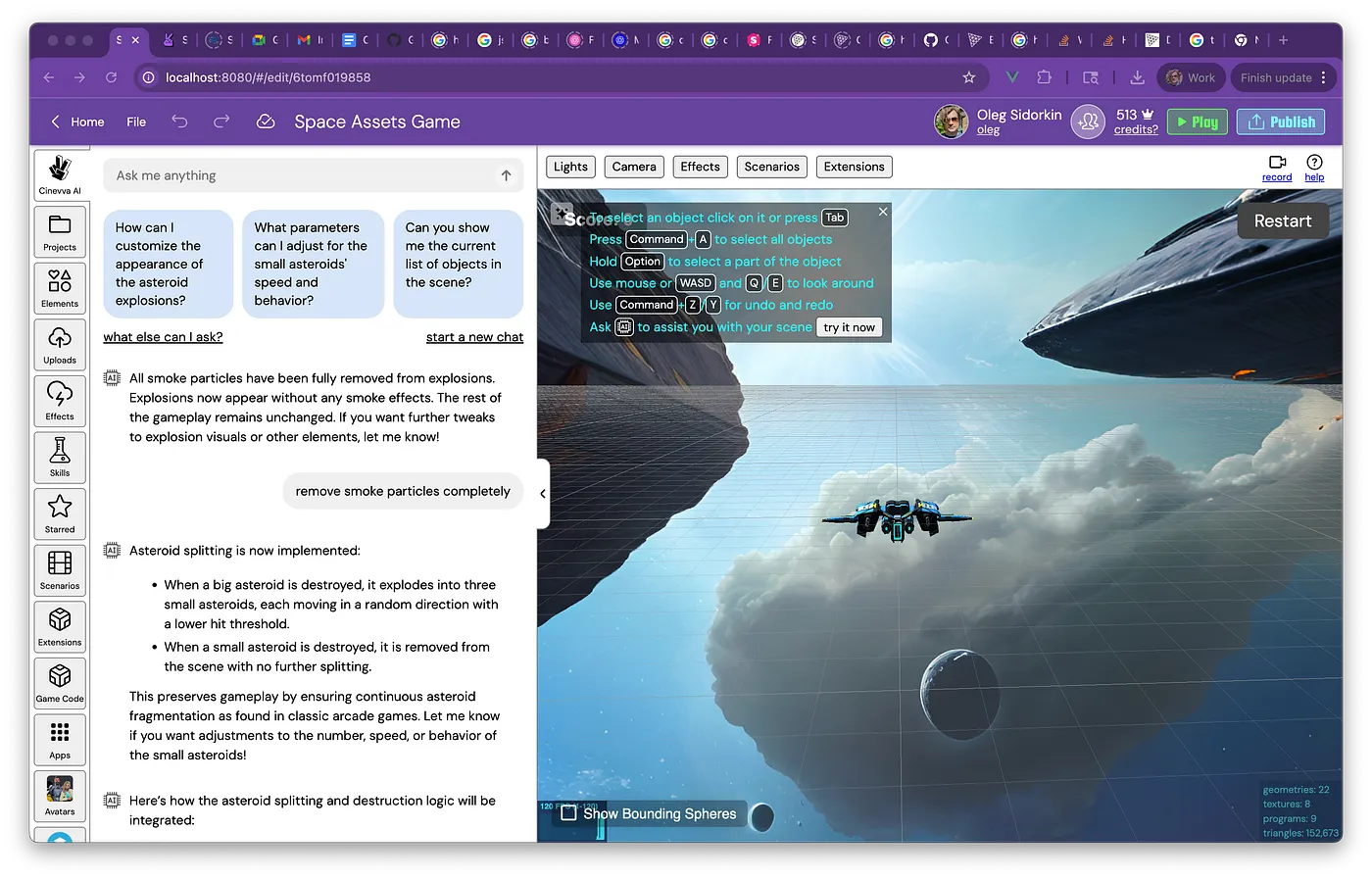Viewport: 1372px width, 879px height.
Task: Open the Uploads panel
Action: (60, 344)
